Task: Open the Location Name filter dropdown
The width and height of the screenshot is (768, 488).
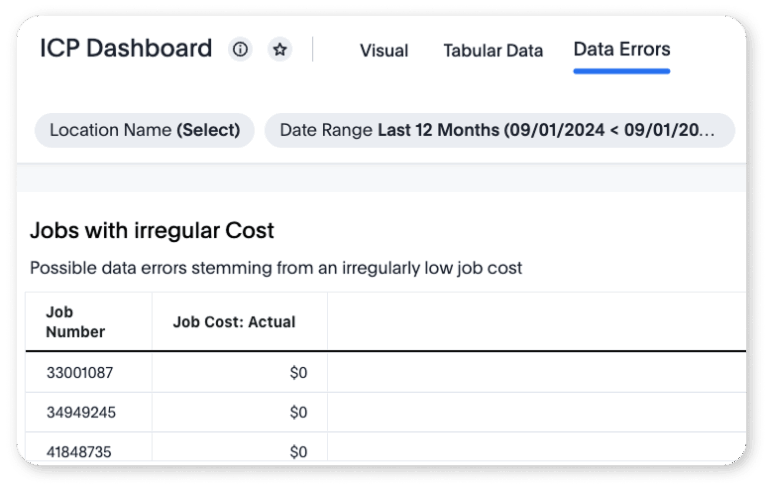Action: pyautogui.click(x=145, y=130)
